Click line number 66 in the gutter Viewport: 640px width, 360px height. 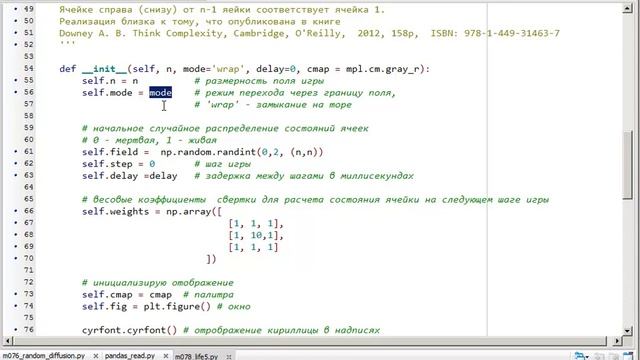pos(29,211)
